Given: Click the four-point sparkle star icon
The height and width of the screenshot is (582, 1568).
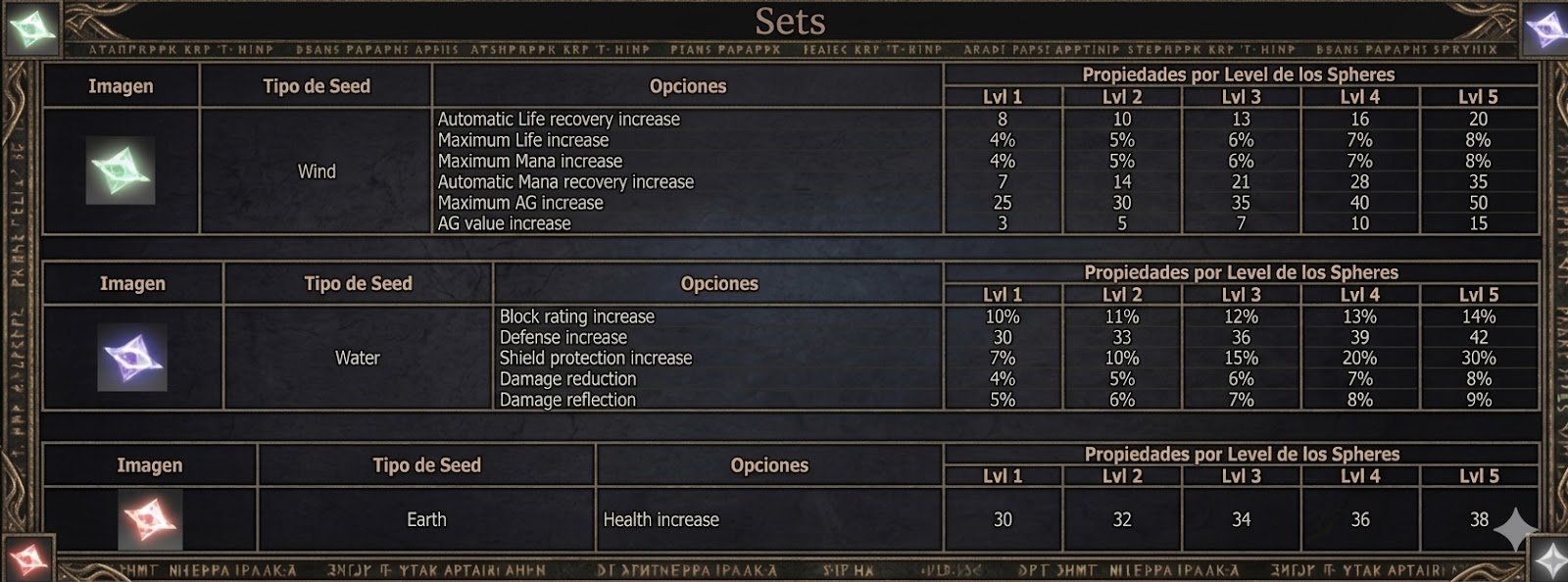Looking at the screenshot, I should coord(1514,529).
